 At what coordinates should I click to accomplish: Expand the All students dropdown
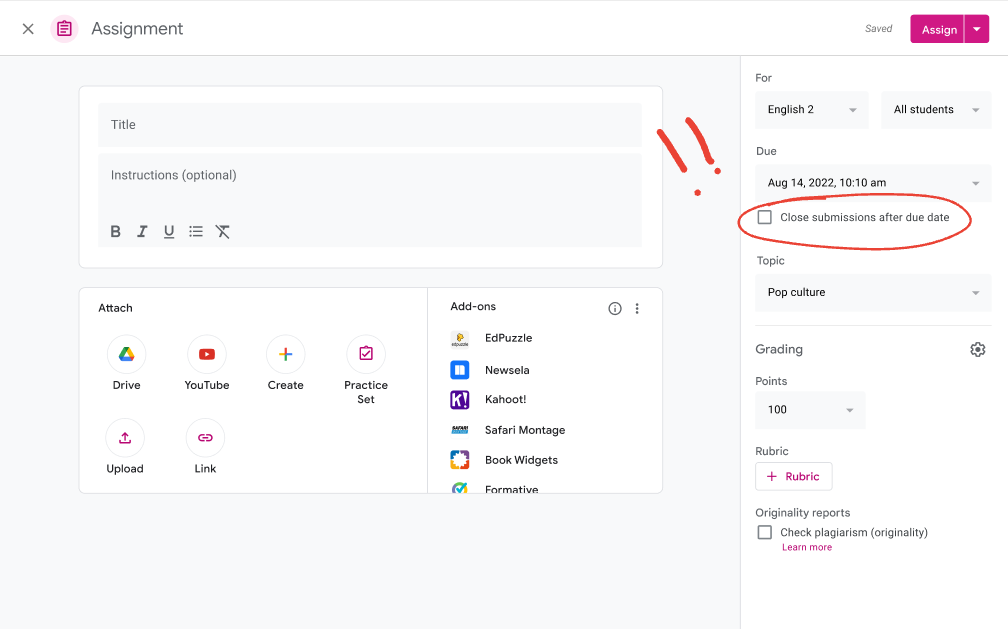point(936,109)
